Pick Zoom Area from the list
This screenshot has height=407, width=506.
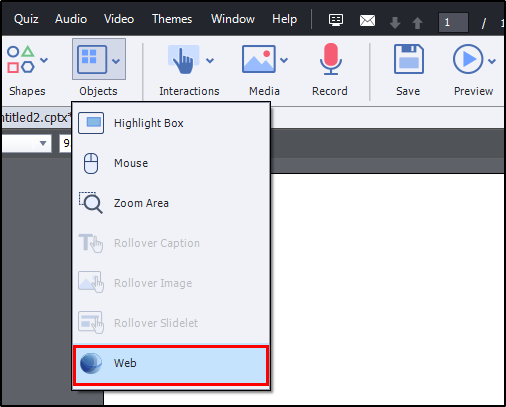[x=171, y=203]
